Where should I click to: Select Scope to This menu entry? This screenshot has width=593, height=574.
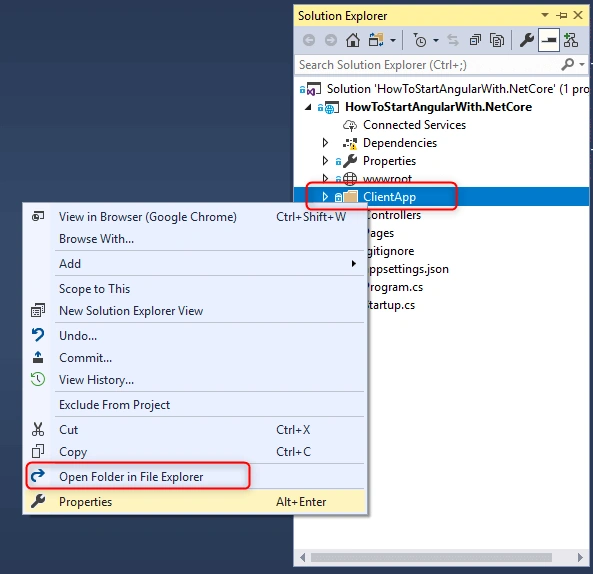(195, 289)
